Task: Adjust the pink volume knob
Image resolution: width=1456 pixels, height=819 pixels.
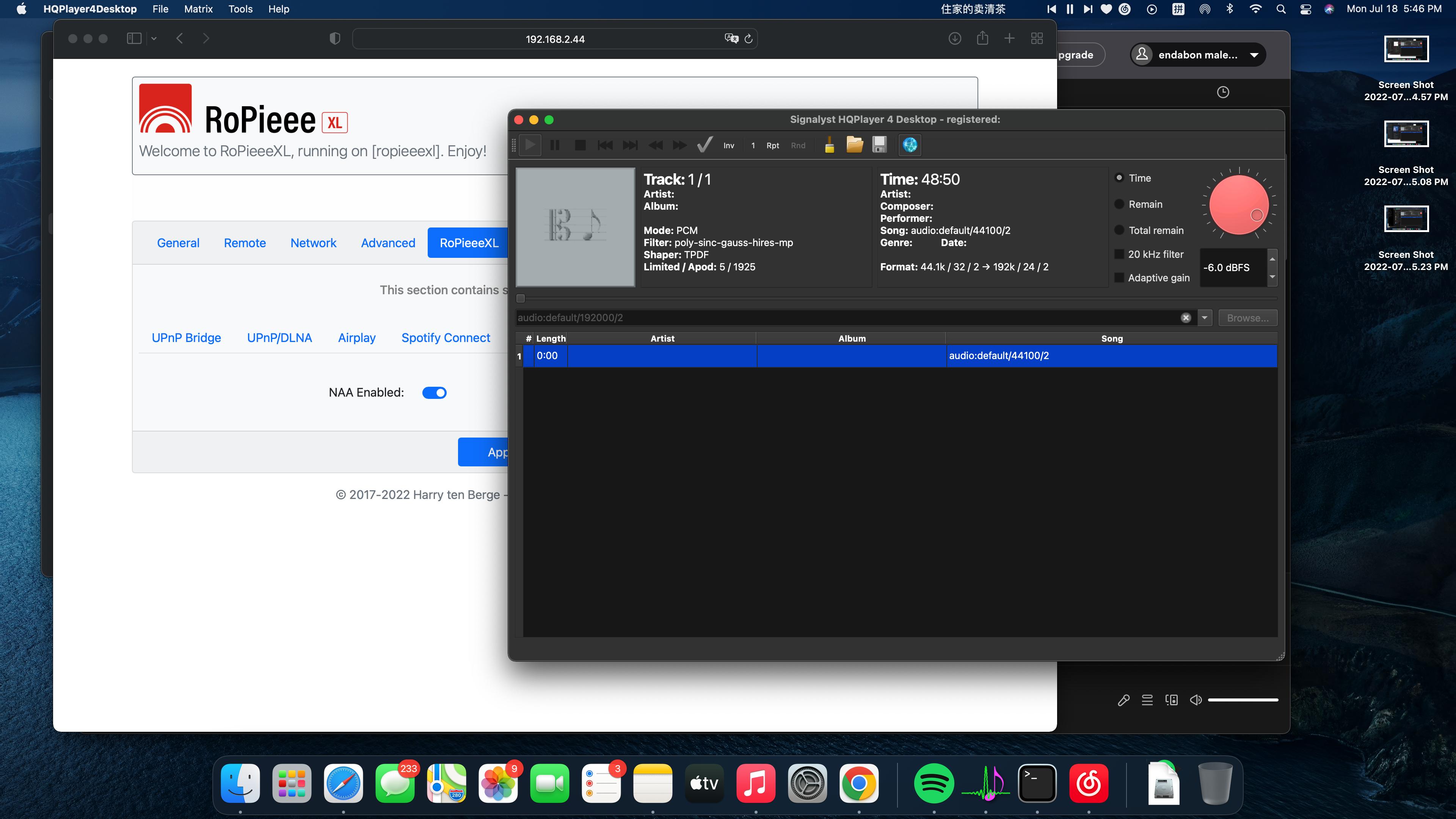Action: click(1239, 204)
